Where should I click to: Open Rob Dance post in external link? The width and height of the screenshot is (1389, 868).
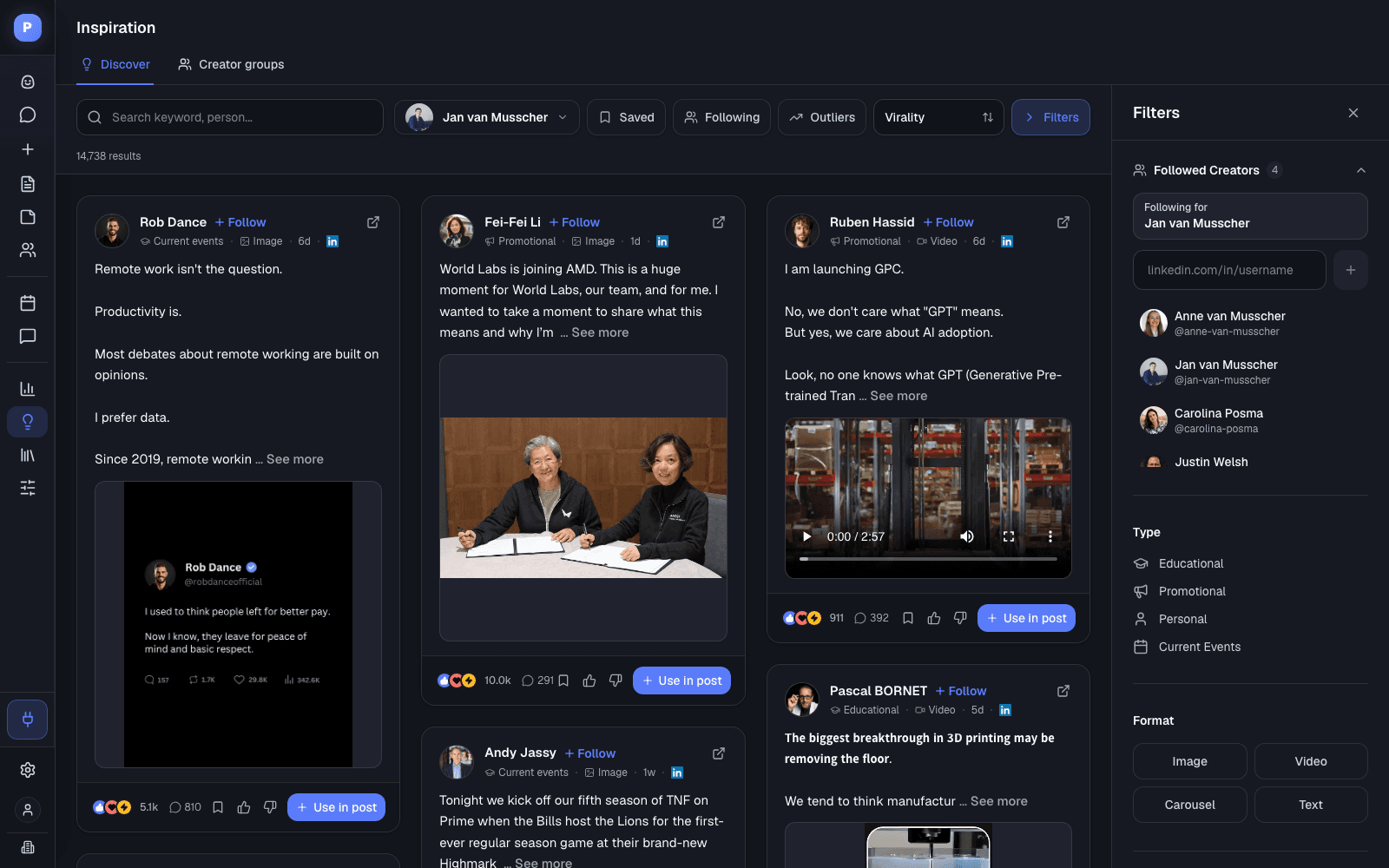[373, 222]
